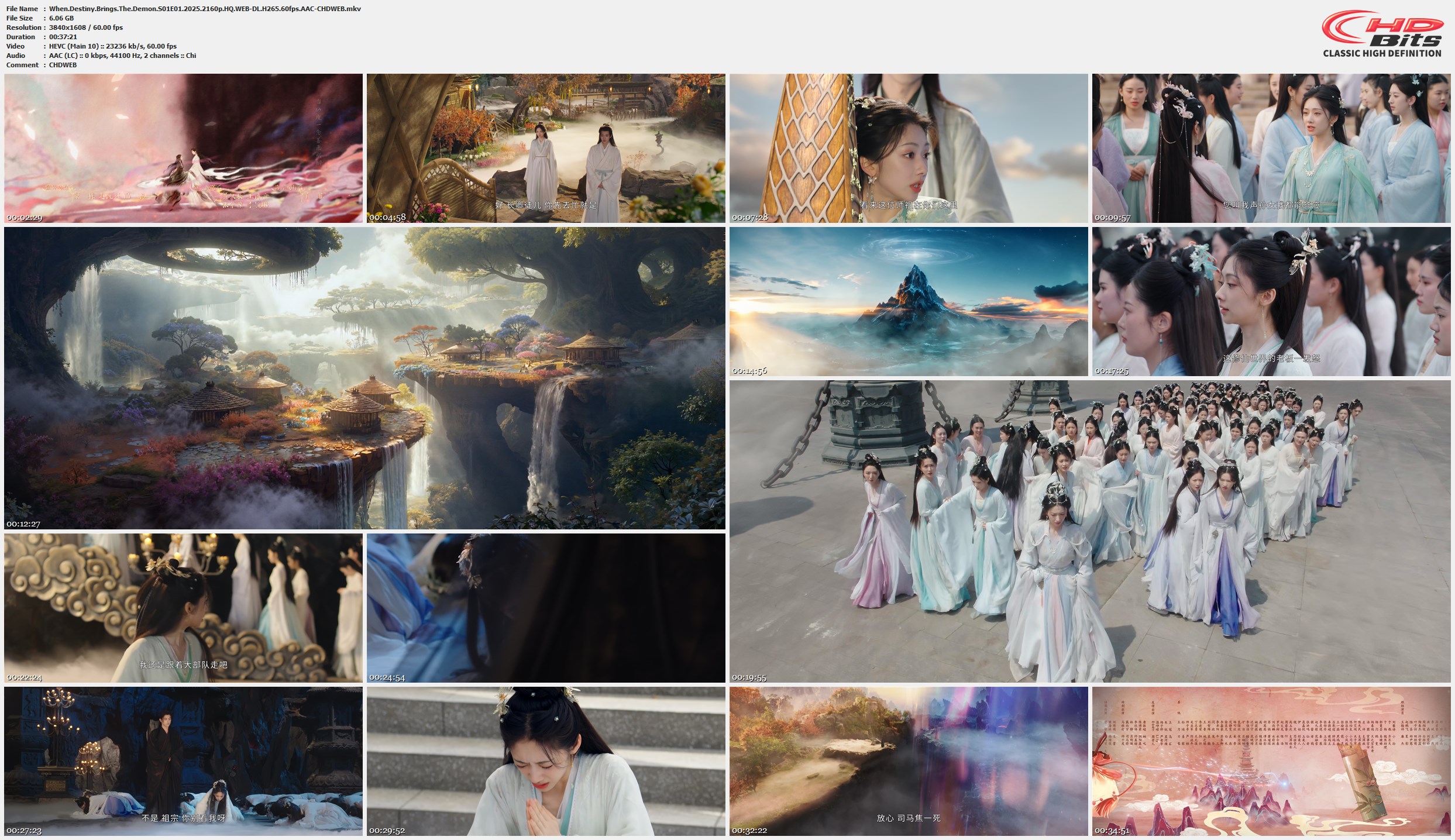The height and width of the screenshot is (840, 1455).
Task: Click the dark thumbnail at 00:24:54
Action: point(546,608)
